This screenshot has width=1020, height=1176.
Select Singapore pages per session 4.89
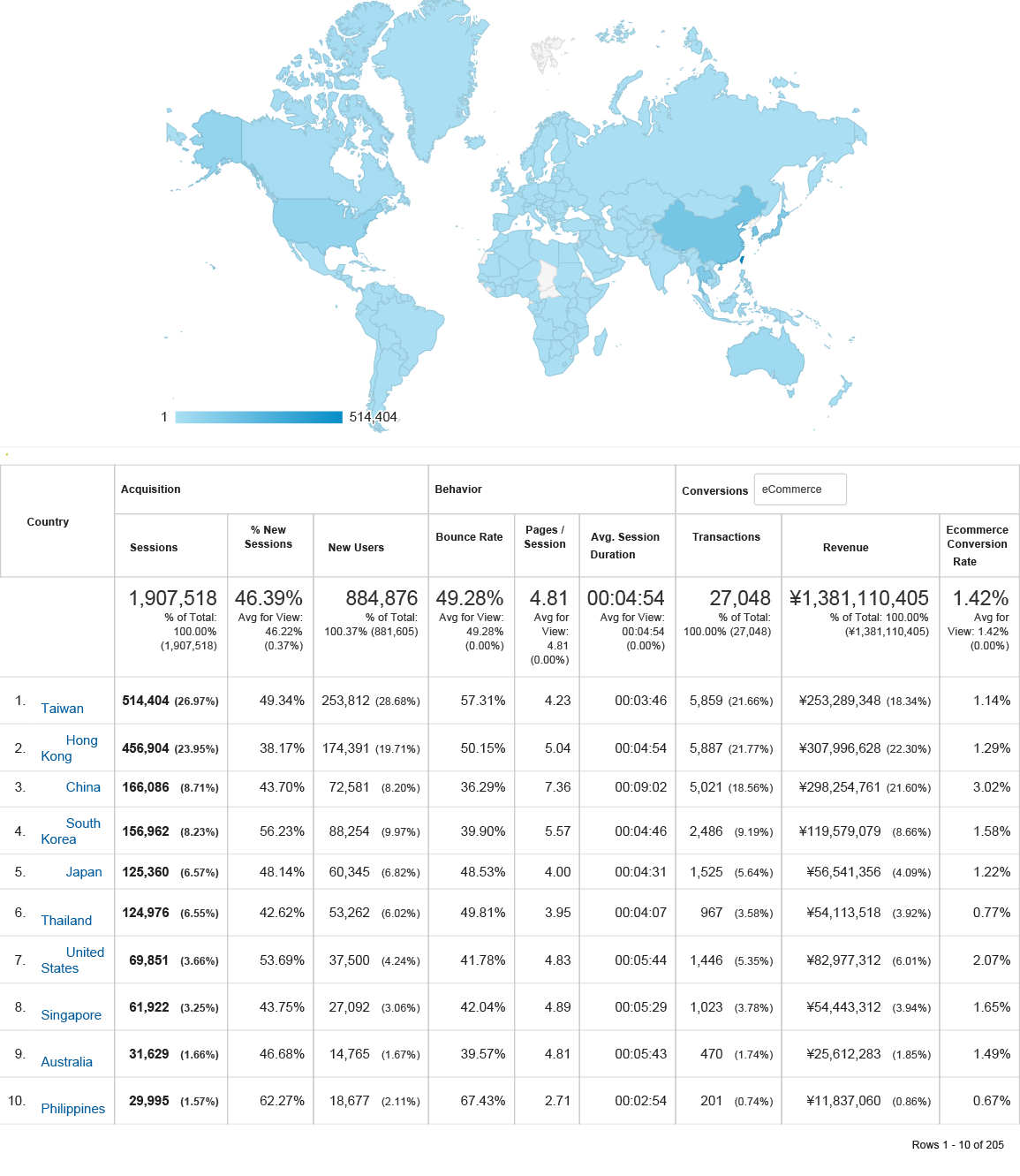point(558,1007)
